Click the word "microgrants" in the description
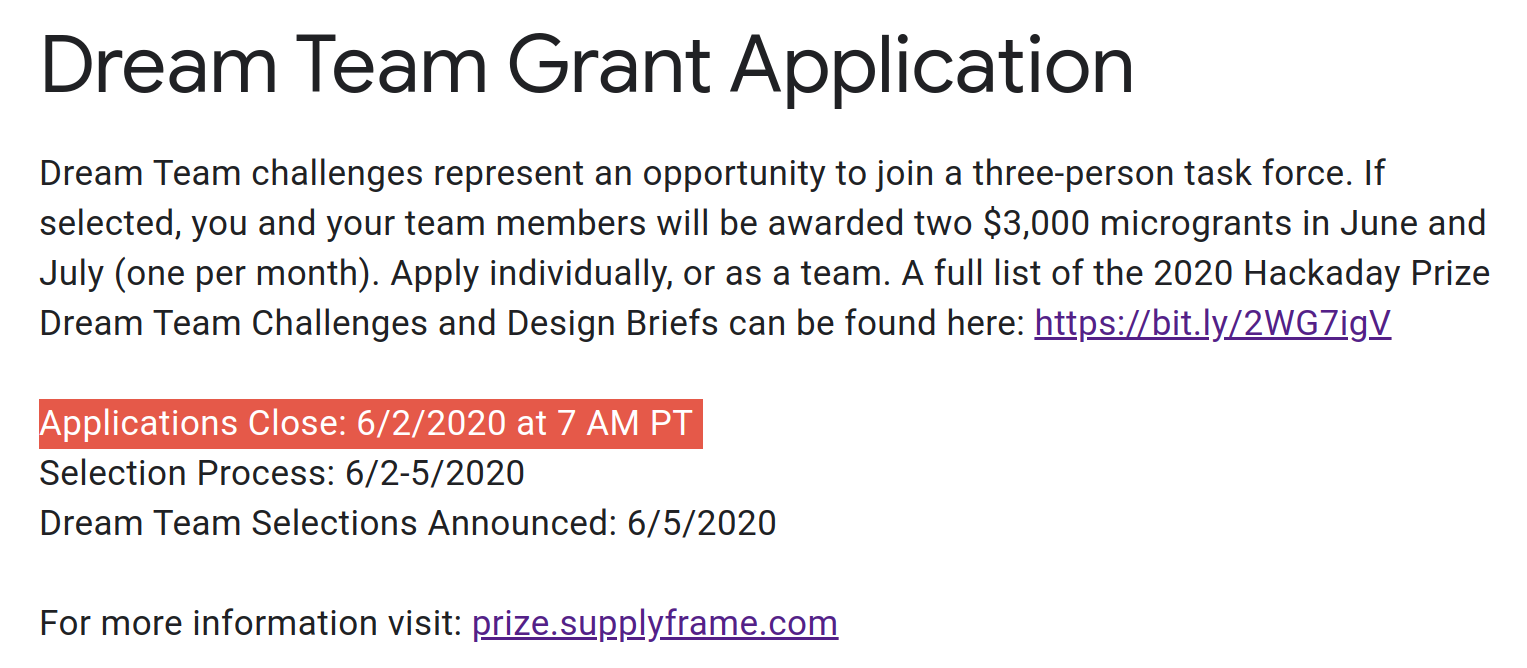Screen dimensions: 1527x668 1186,223
